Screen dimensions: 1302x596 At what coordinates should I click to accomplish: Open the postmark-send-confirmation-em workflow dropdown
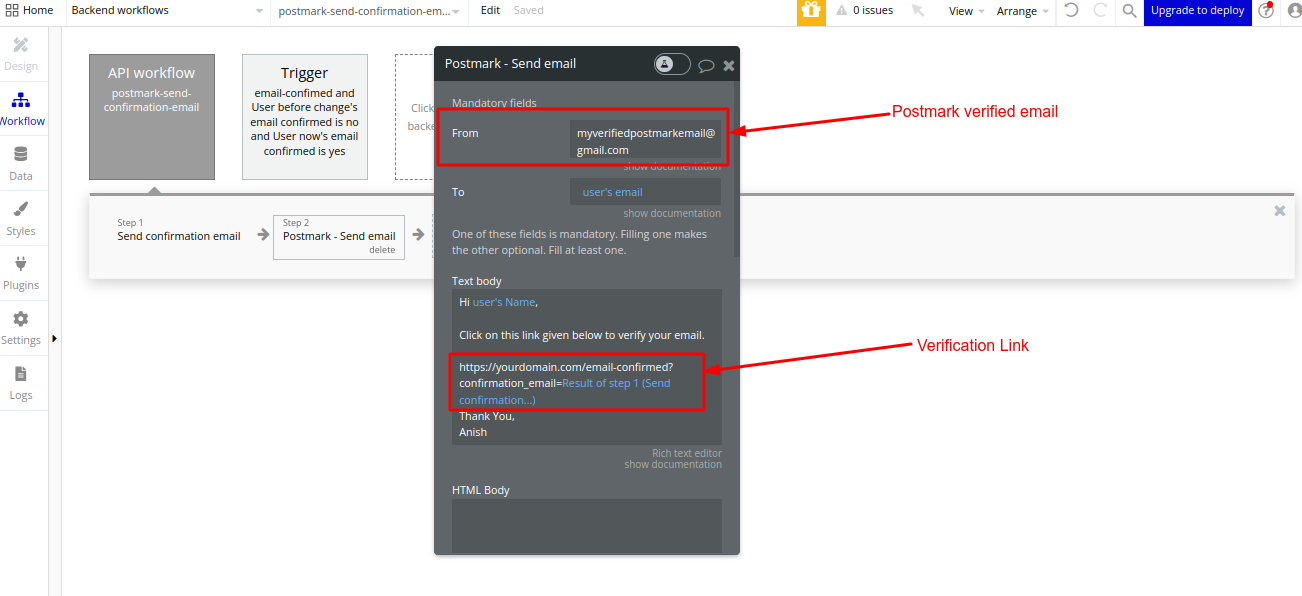370,11
